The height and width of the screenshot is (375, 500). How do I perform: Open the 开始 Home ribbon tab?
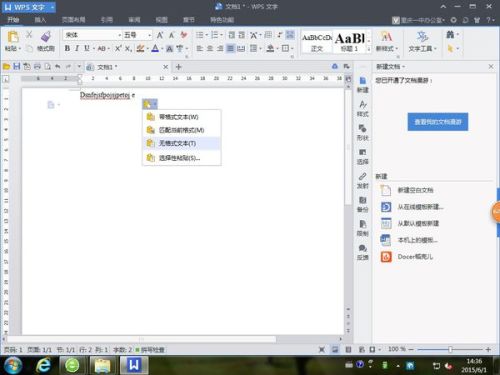click(x=13, y=20)
